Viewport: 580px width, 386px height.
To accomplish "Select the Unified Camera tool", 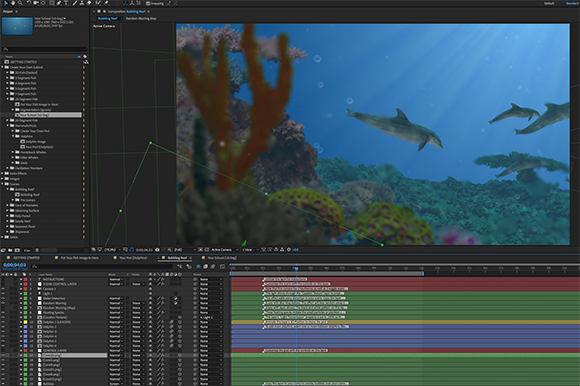I will pyautogui.click(x=36, y=3).
